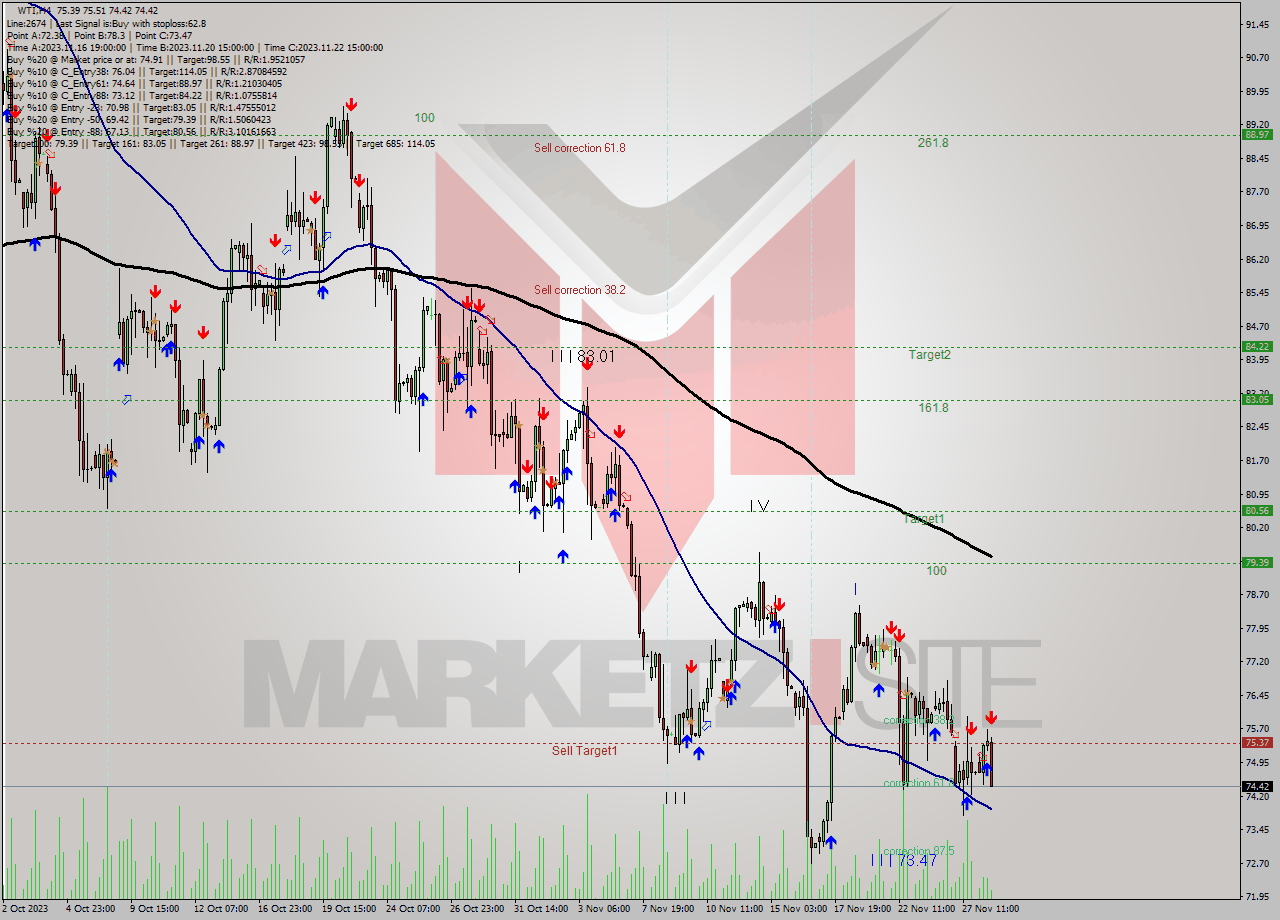Click the 'Point A:72.38' text
This screenshot has width=1280, height=920.
36,35
